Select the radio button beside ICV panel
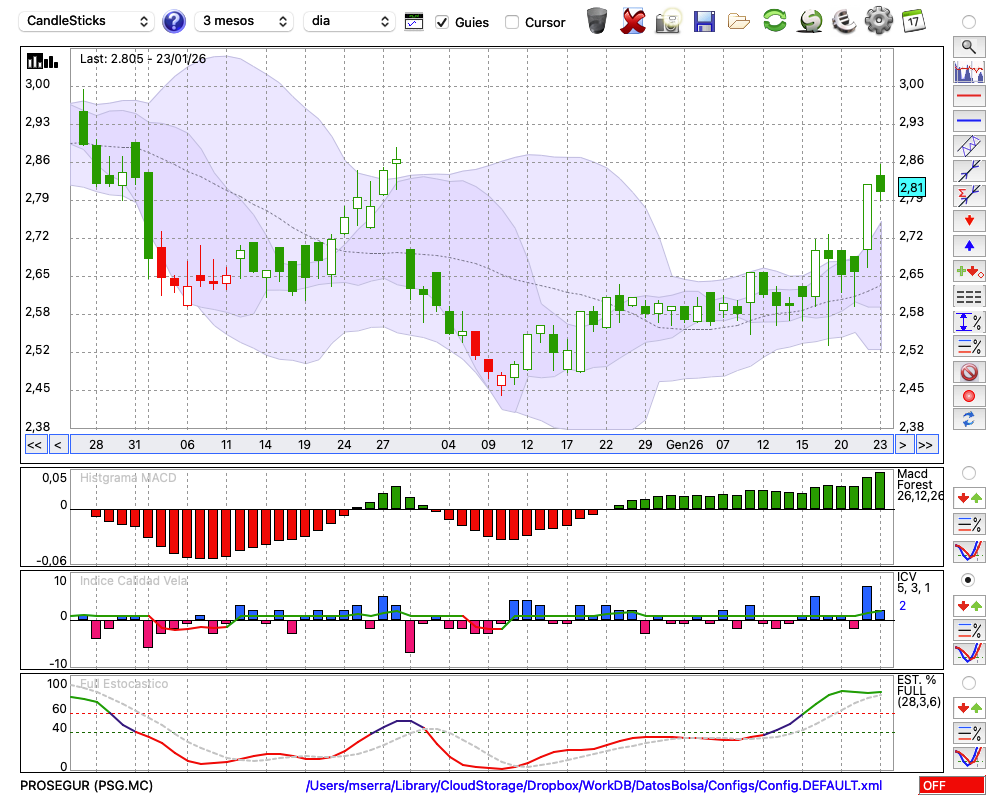1000x800 pixels. [x=968, y=579]
